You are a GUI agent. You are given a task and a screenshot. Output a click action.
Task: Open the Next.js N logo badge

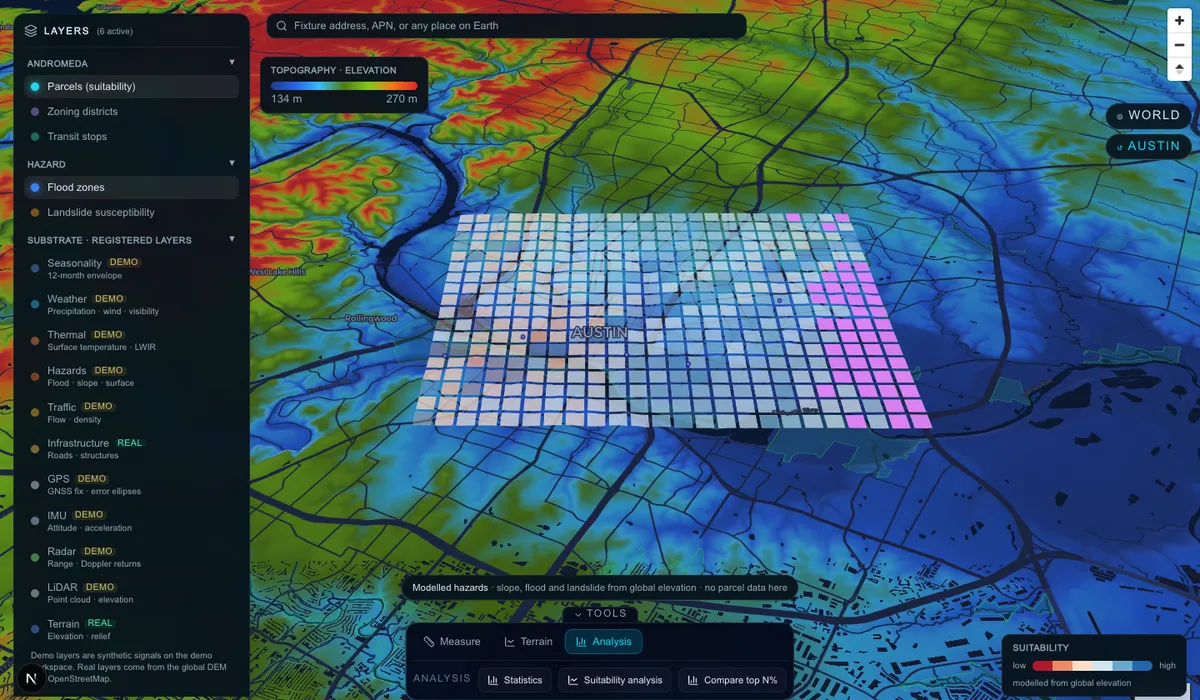(x=32, y=680)
